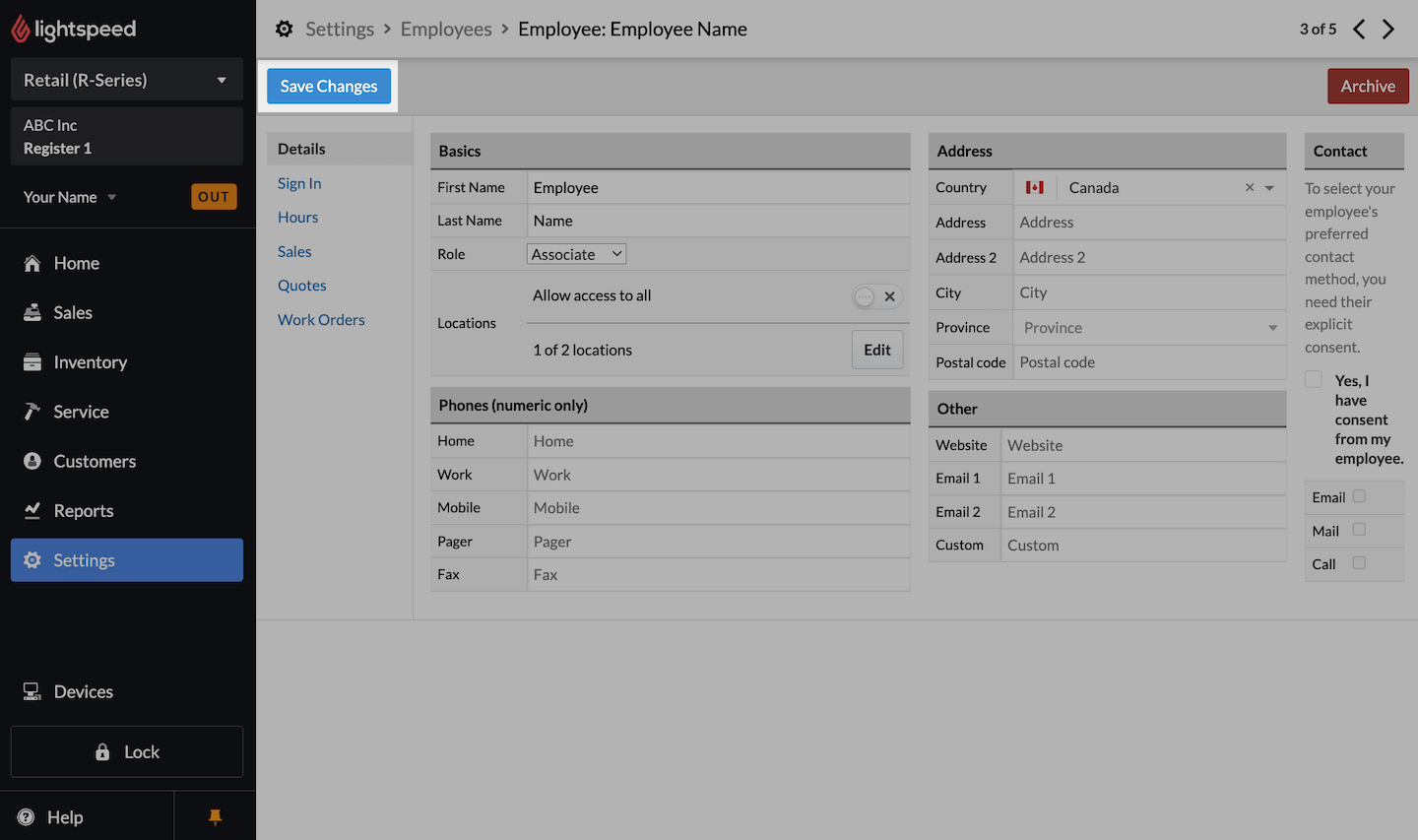The width and height of the screenshot is (1418, 840).
Task: Click the pin icon beside Help
Action: coord(215,816)
